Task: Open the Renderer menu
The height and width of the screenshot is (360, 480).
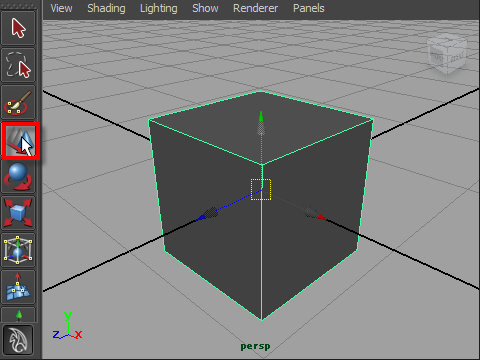Action: [x=255, y=8]
